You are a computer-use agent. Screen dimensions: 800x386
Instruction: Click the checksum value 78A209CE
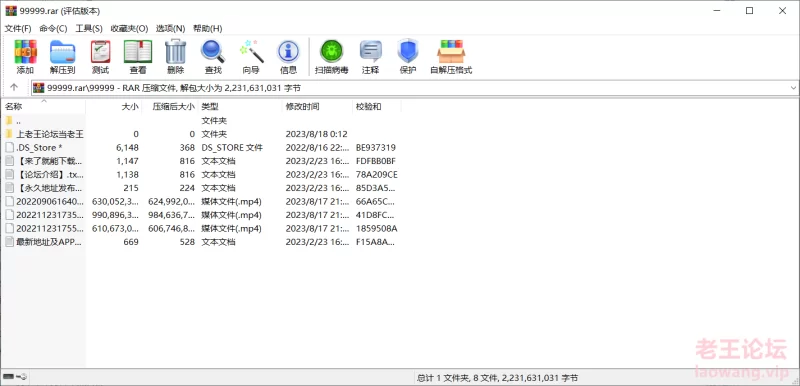pos(377,174)
